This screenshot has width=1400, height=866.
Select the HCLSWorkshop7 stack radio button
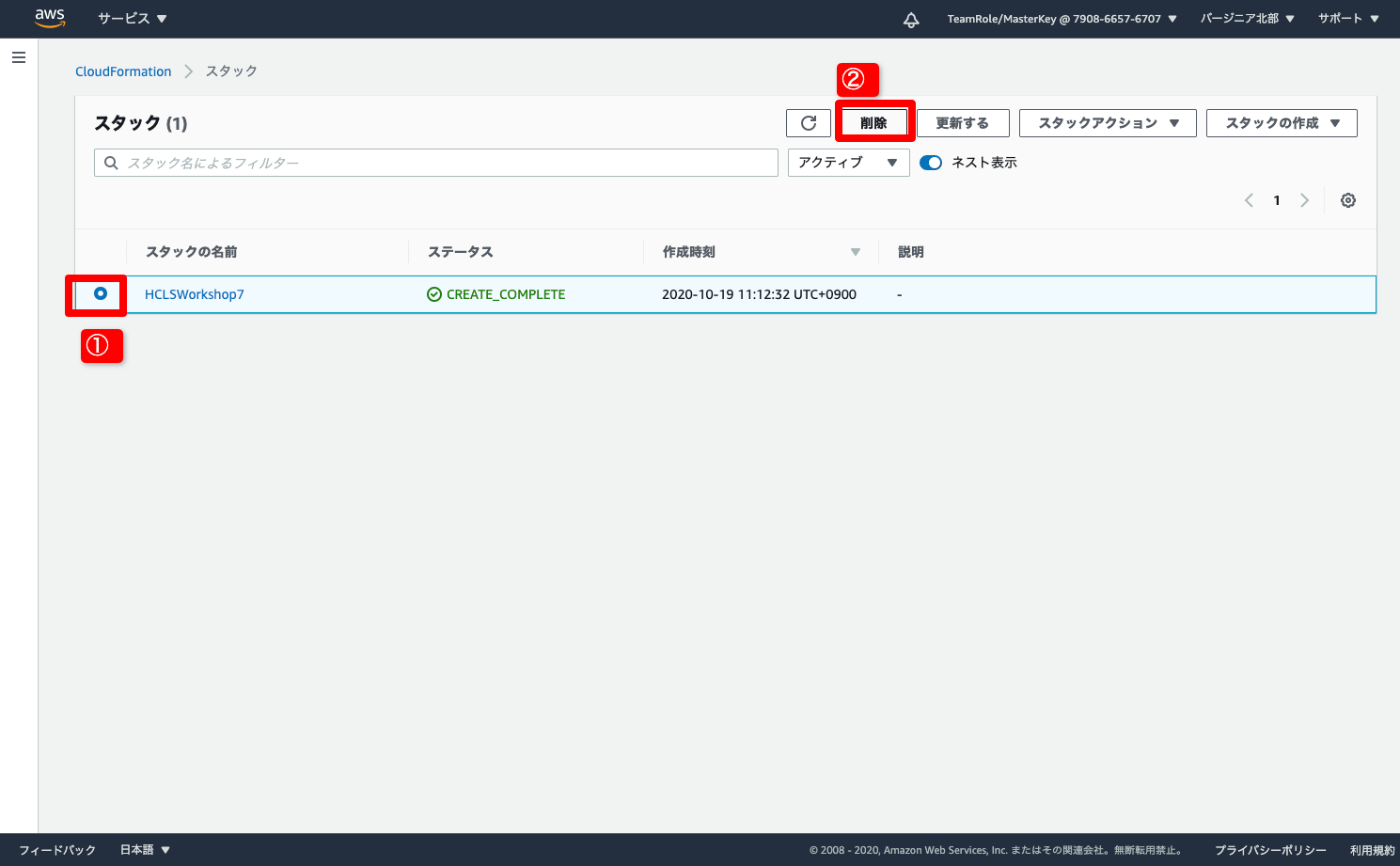[x=101, y=293]
